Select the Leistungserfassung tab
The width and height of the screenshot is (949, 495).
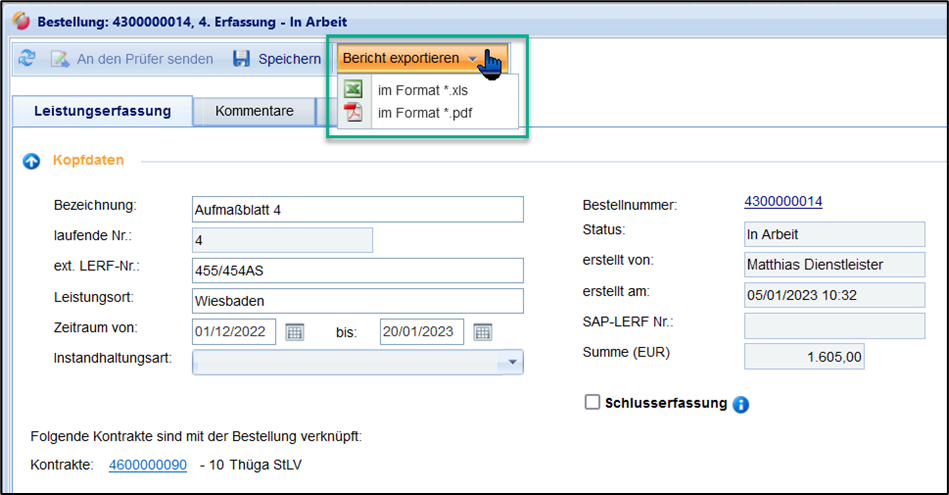(x=102, y=111)
